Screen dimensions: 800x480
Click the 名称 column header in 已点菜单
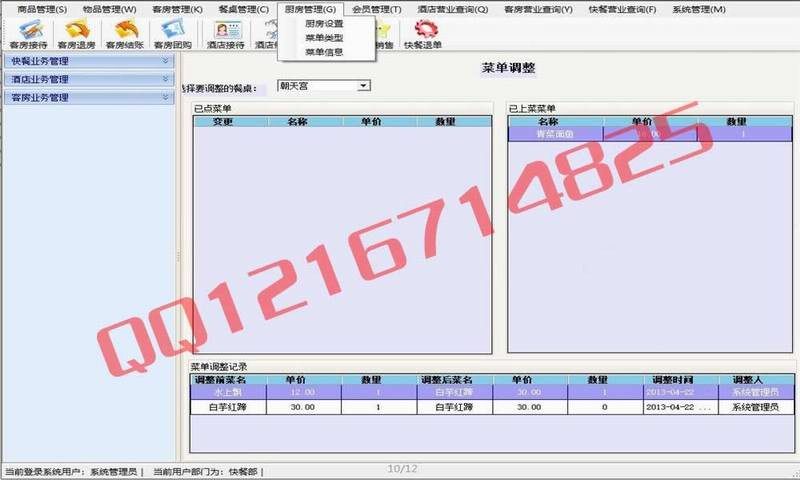305,121
